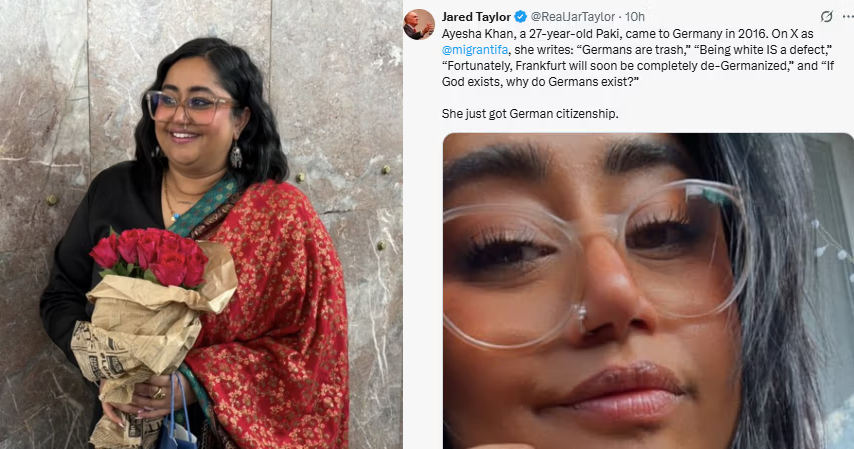Click the line 'She just got German citizenship.'

click(x=530, y=114)
